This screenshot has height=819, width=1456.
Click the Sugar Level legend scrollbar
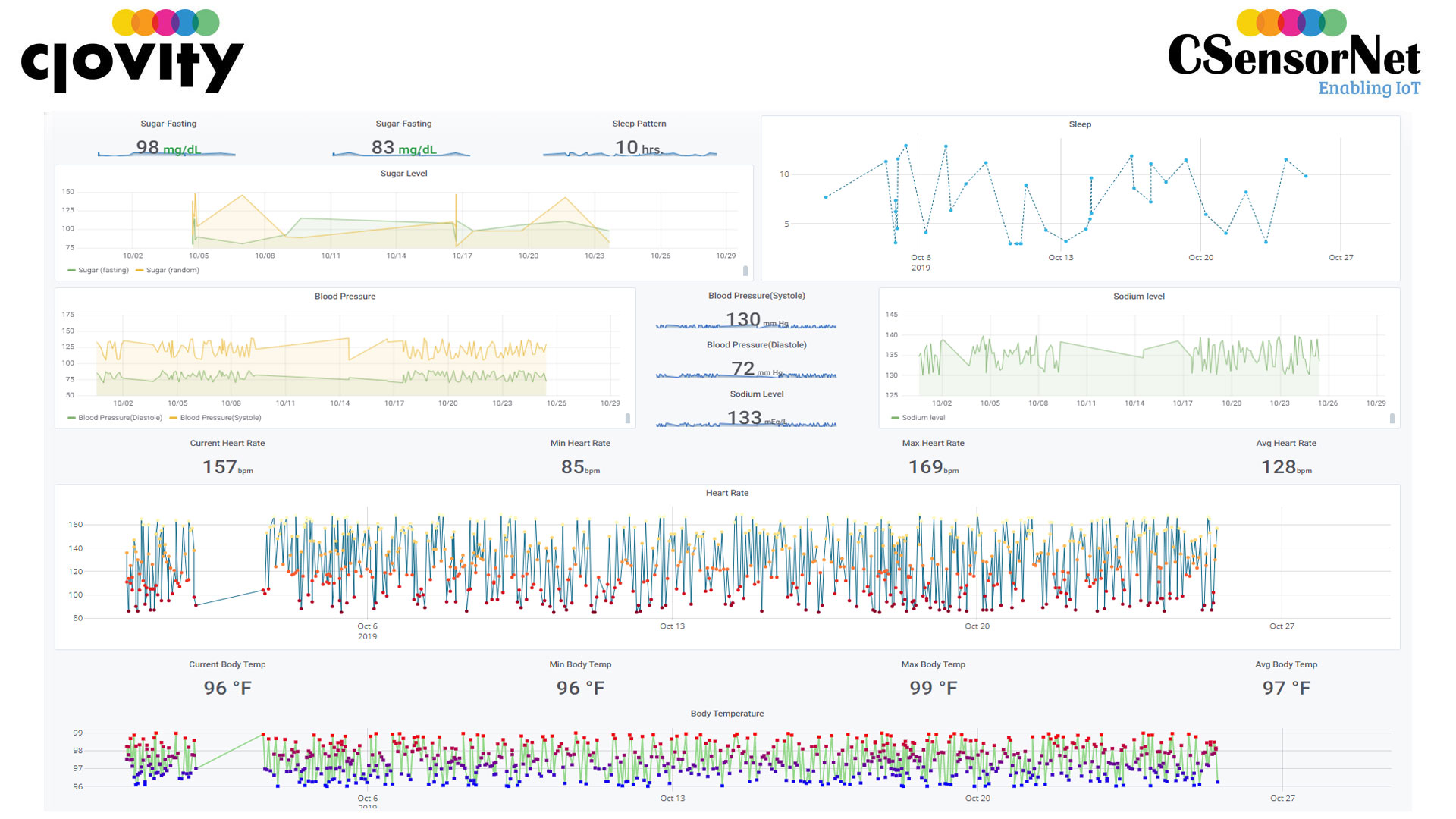745,271
